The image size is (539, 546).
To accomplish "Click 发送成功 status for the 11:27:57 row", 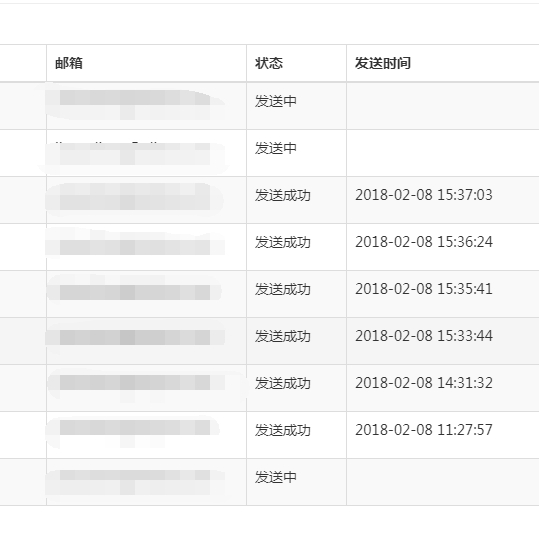I will (283, 430).
